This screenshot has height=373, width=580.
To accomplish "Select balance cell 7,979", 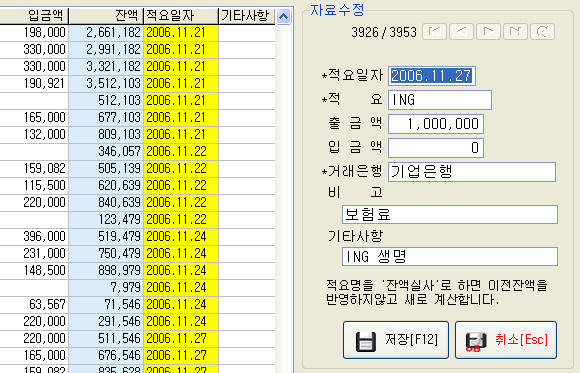I will (106, 288).
